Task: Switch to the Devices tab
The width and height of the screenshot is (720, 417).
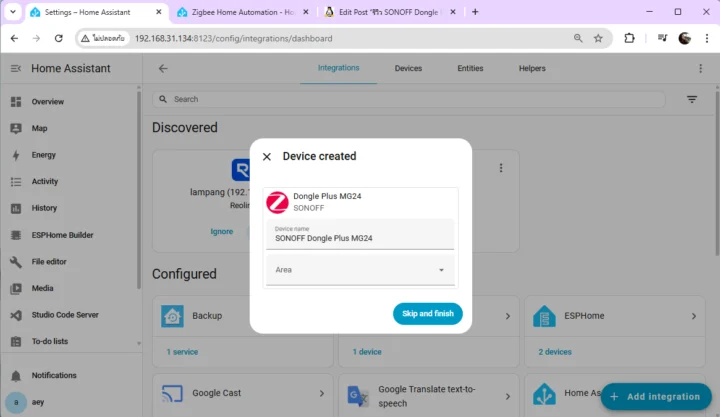Action: pos(408,68)
